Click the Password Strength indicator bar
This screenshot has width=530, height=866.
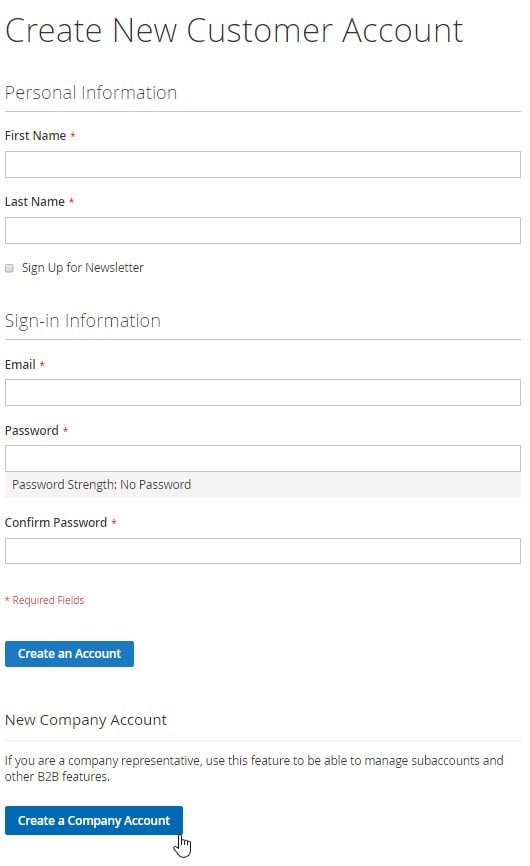tap(263, 485)
